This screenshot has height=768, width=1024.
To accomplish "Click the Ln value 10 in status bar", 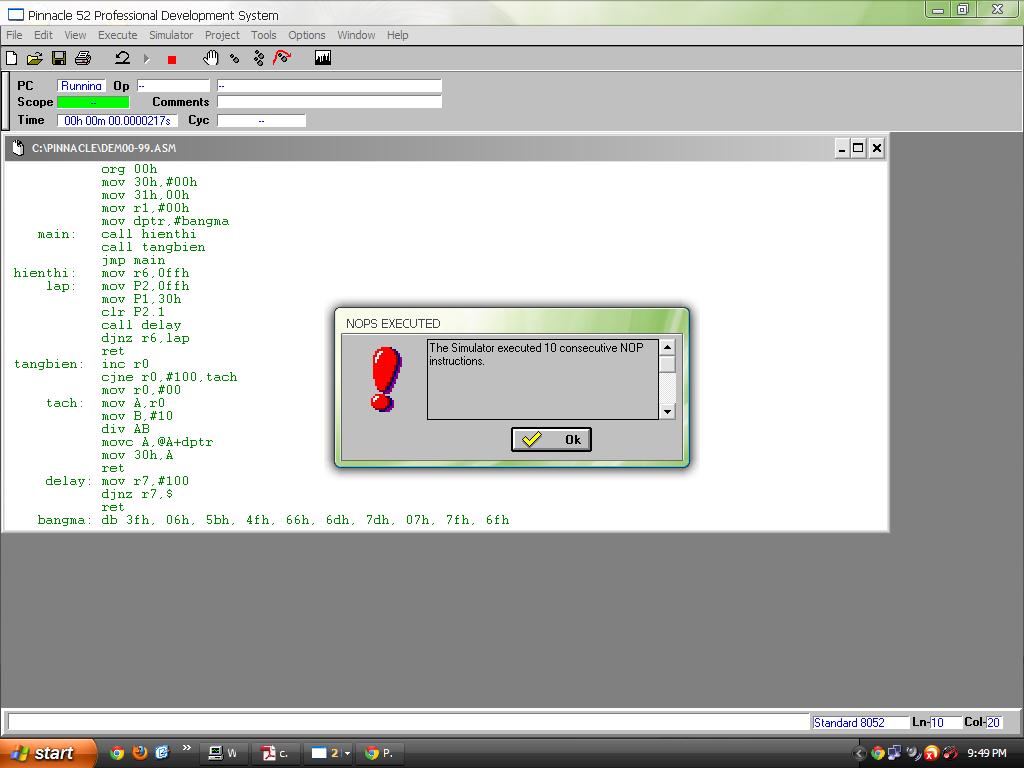I will coord(944,722).
